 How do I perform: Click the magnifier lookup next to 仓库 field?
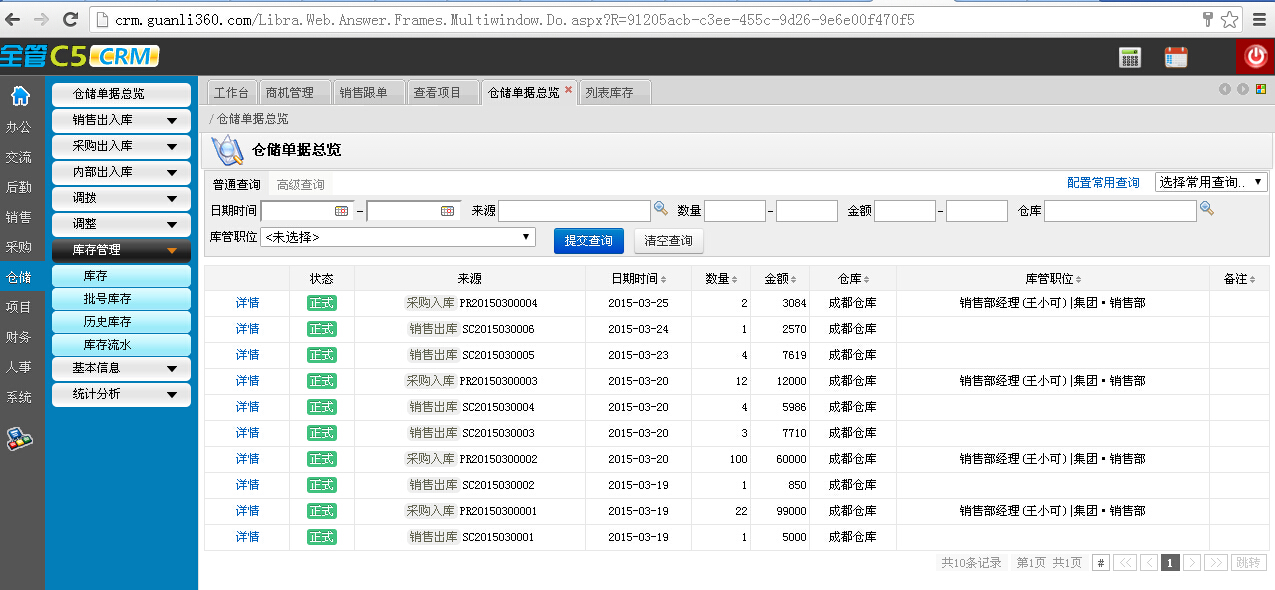pos(1207,209)
